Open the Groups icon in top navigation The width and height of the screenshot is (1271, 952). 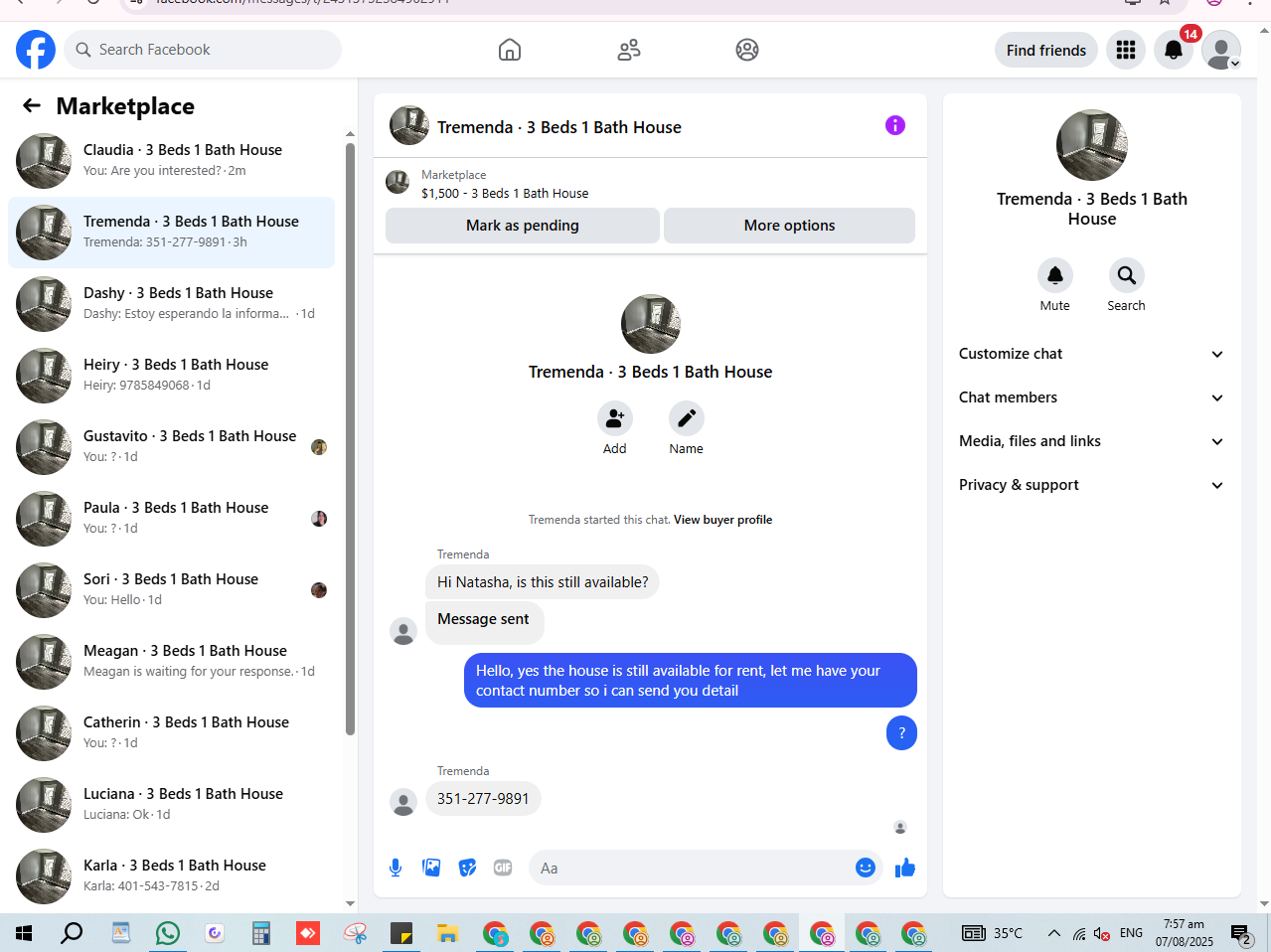coord(747,50)
